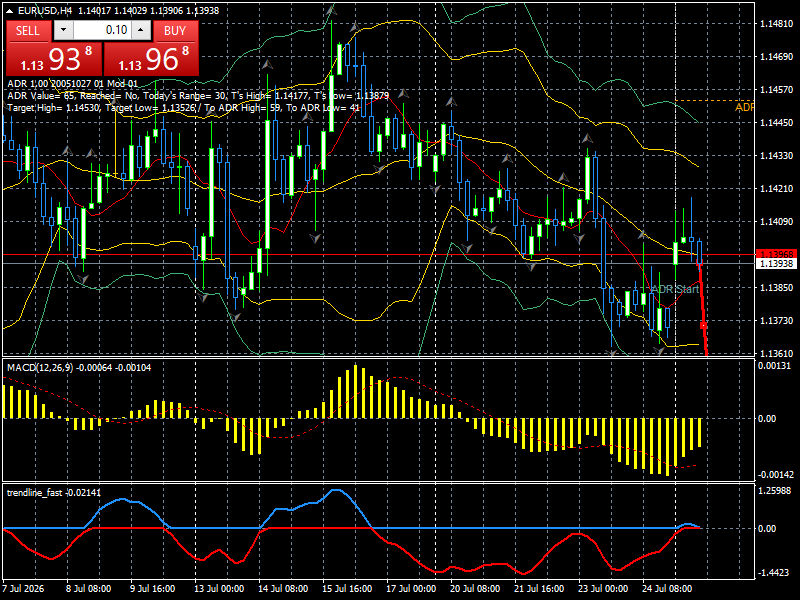The height and width of the screenshot is (600, 800).
Task: Decrease the lot volume with the down arrow
Action: coord(63,30)
